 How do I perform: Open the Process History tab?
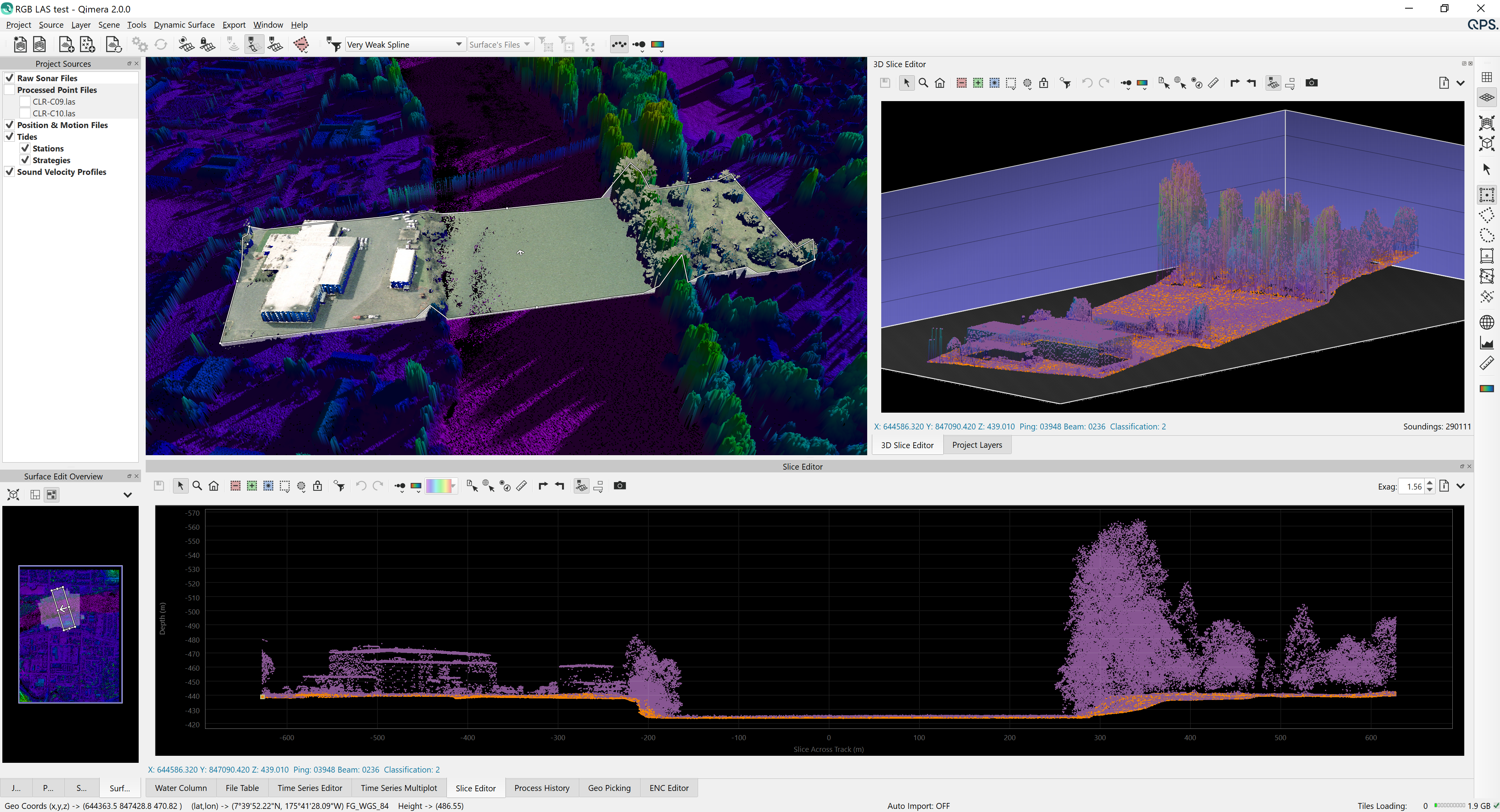coord(541,787)
